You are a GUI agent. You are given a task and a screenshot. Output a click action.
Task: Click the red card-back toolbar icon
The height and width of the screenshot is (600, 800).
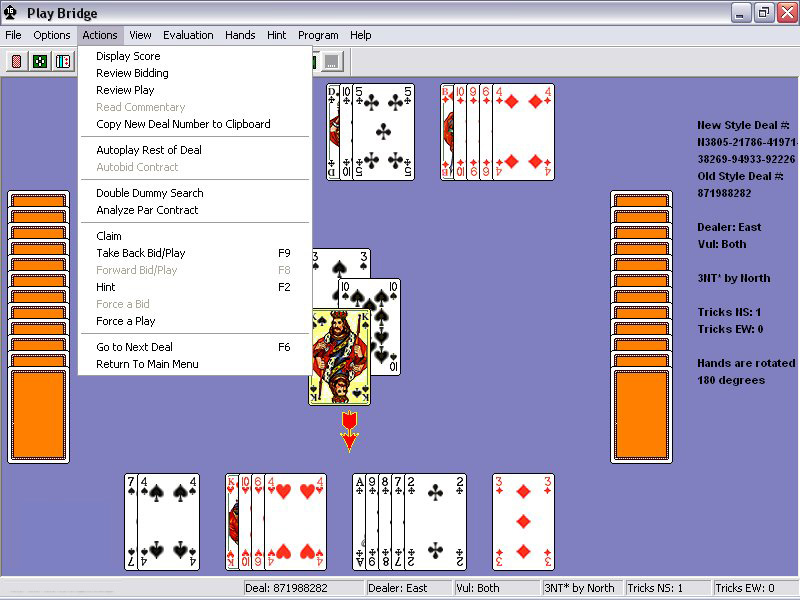[x=16, y=62]
